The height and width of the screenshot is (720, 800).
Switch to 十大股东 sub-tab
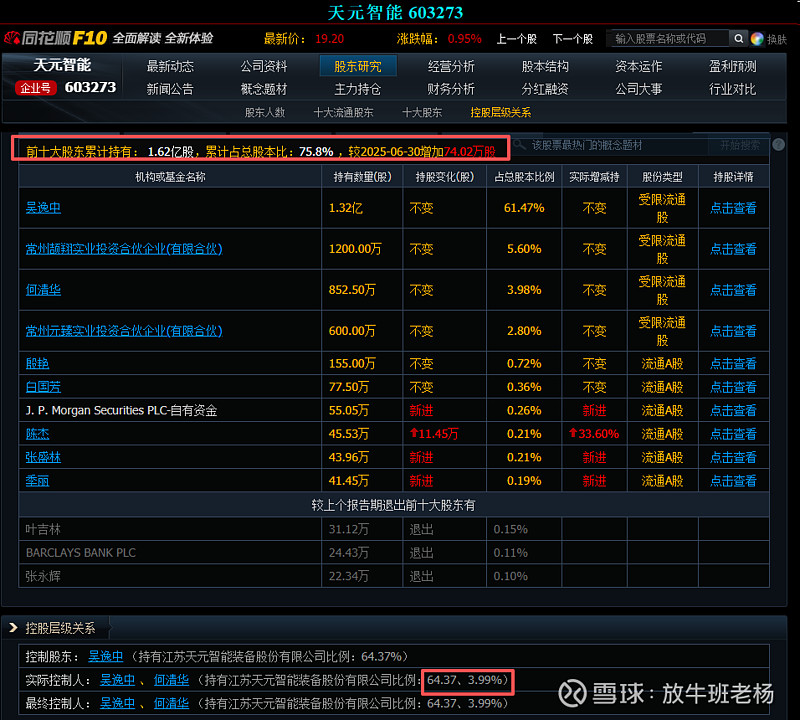pos(422,112)
